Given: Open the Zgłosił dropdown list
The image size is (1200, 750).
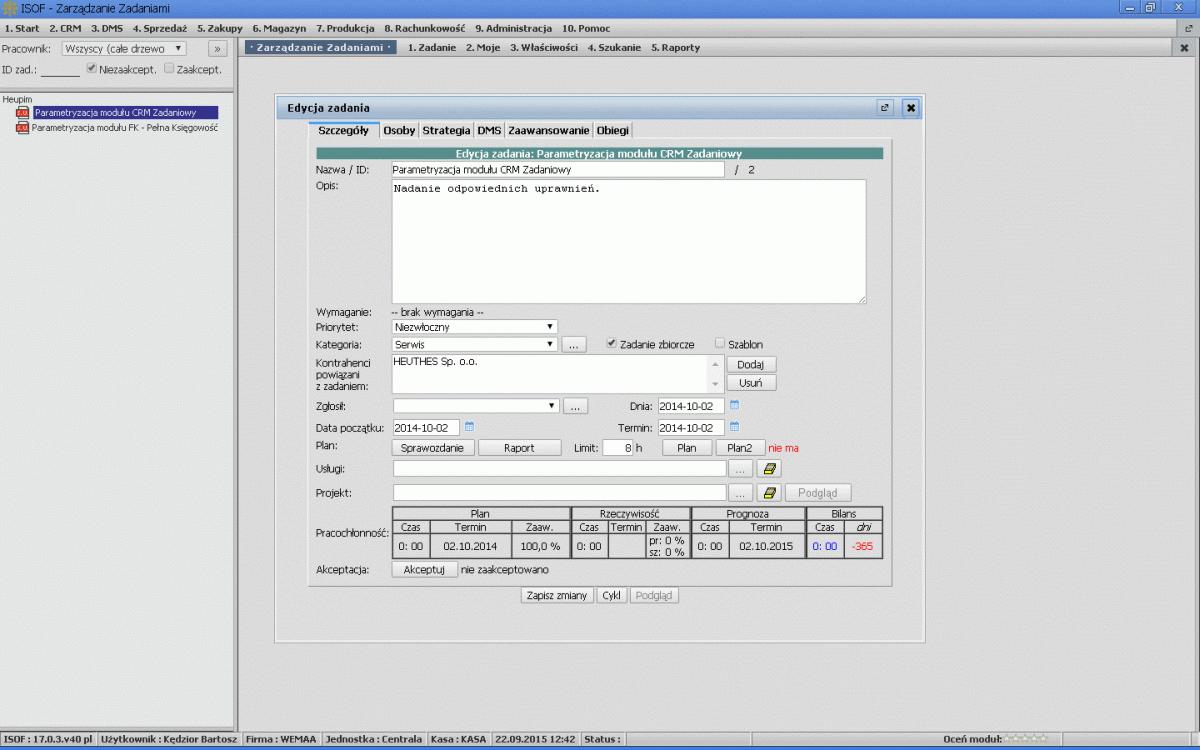Looking at the screenshot, I should tap(475, 406).
